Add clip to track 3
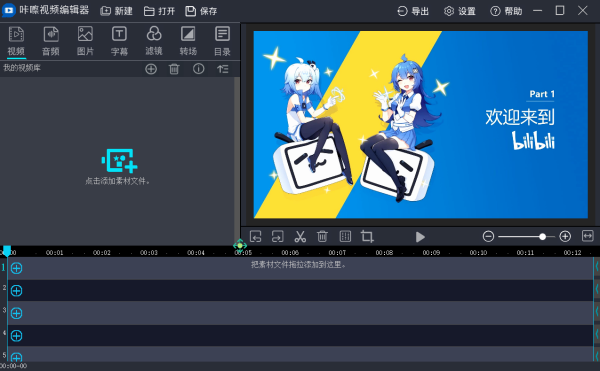600x371 pixels. pyautogui.click(x=16, y=313)
